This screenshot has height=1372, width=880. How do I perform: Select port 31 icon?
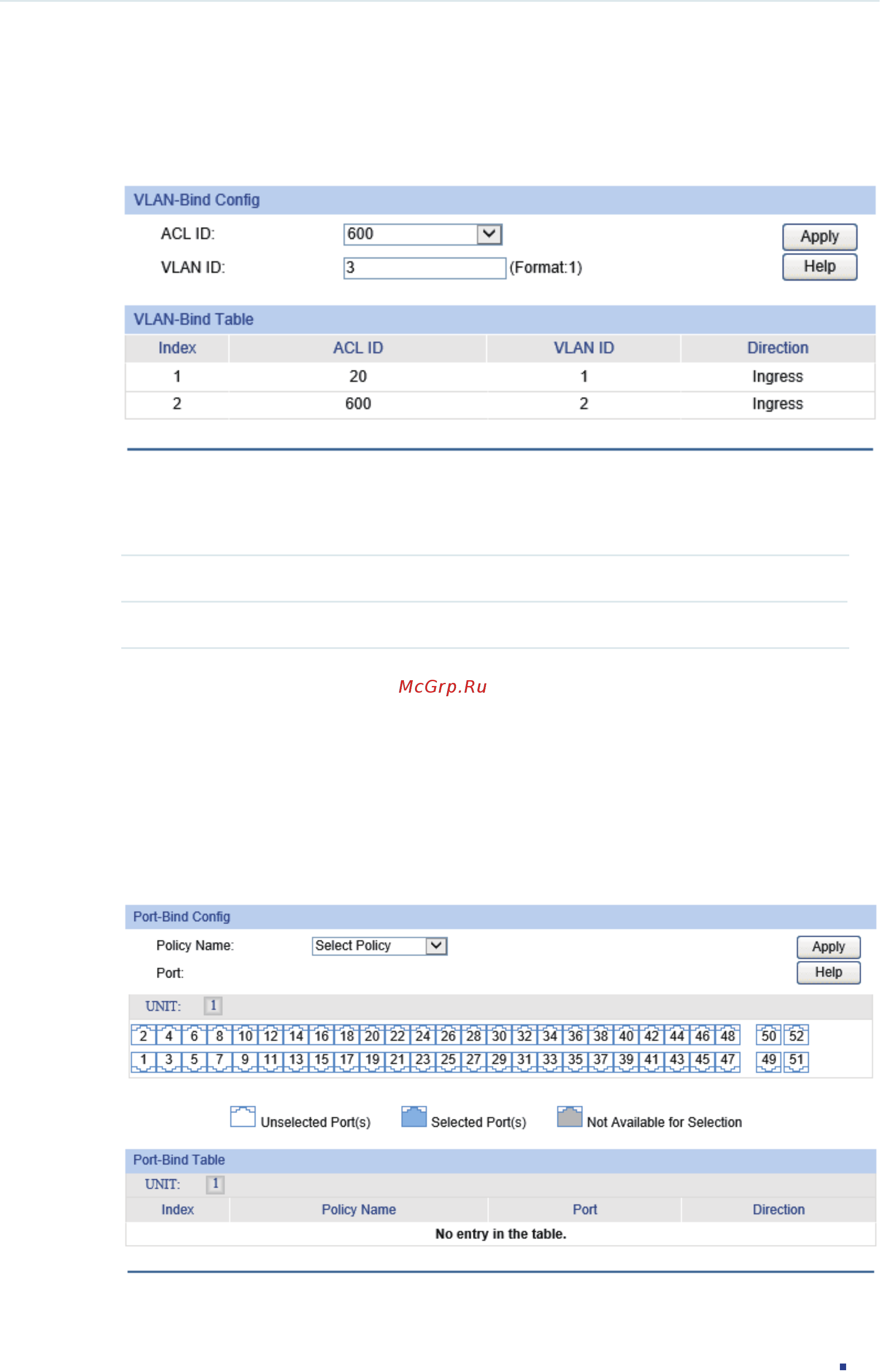pyautogui.click(x=525, y=1061)
